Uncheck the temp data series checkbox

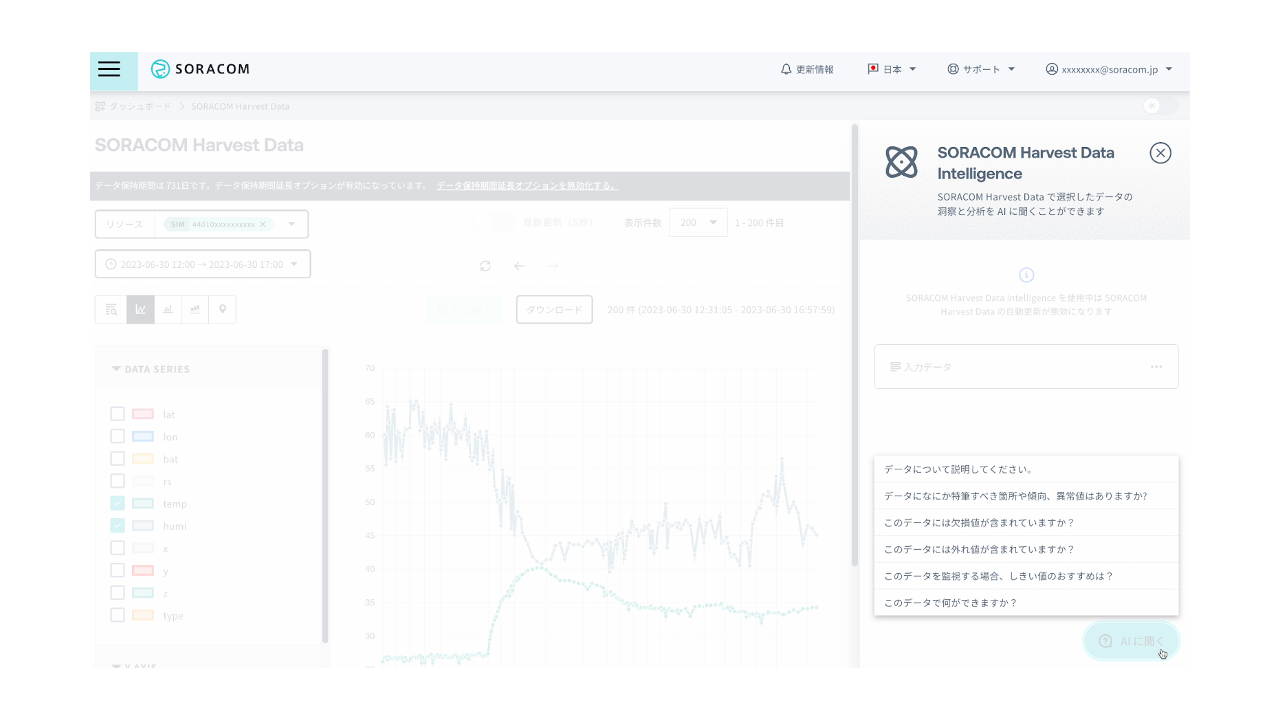click(x=118, y=503)
